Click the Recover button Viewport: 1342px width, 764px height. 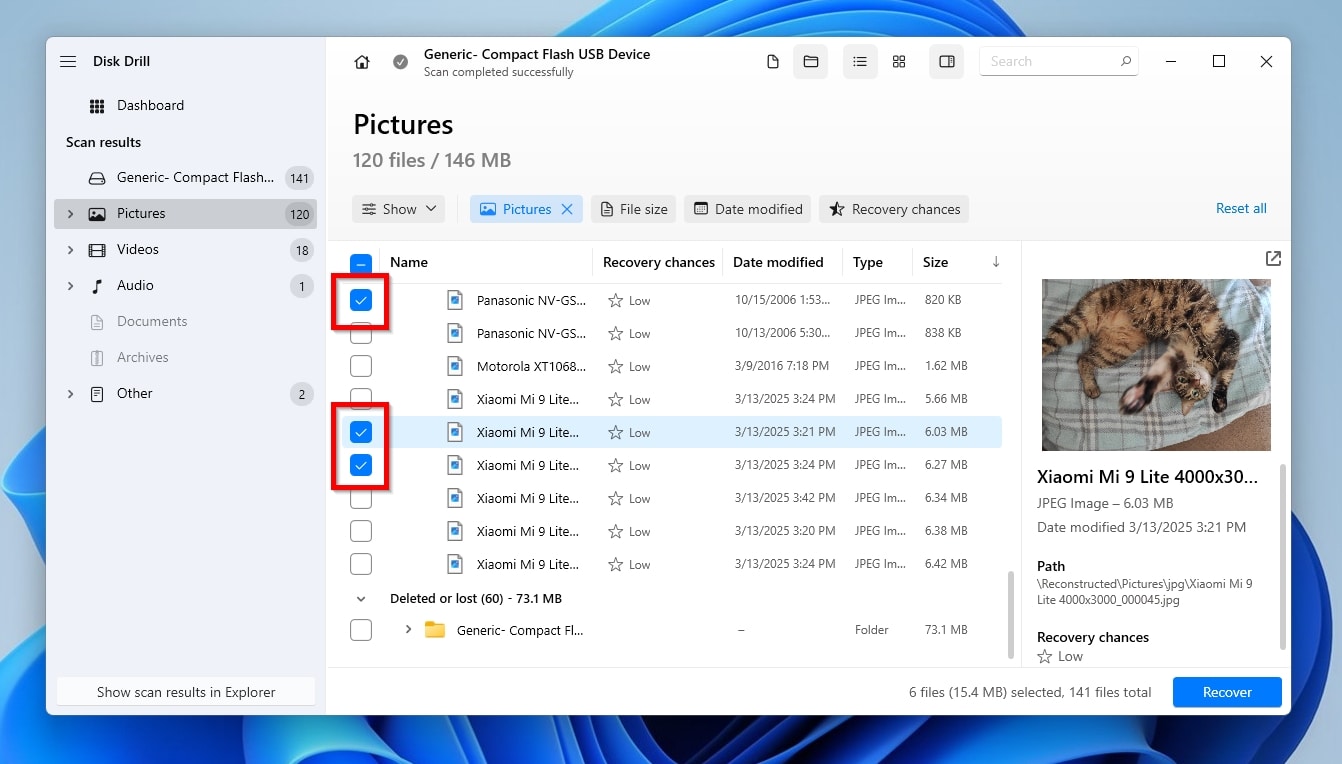coord(1227,691)
